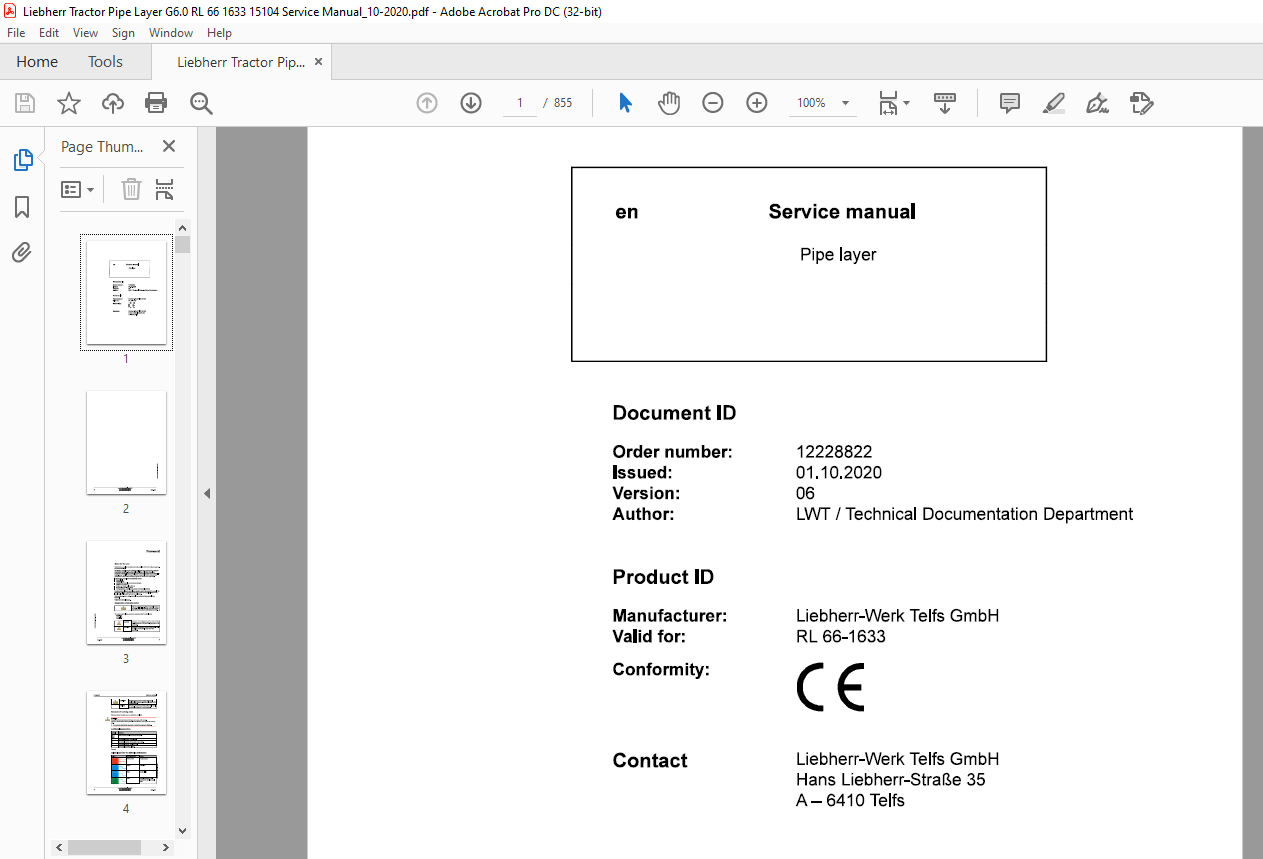Switch to the Tools tab
1263x859 pixels.
point(105,62)
